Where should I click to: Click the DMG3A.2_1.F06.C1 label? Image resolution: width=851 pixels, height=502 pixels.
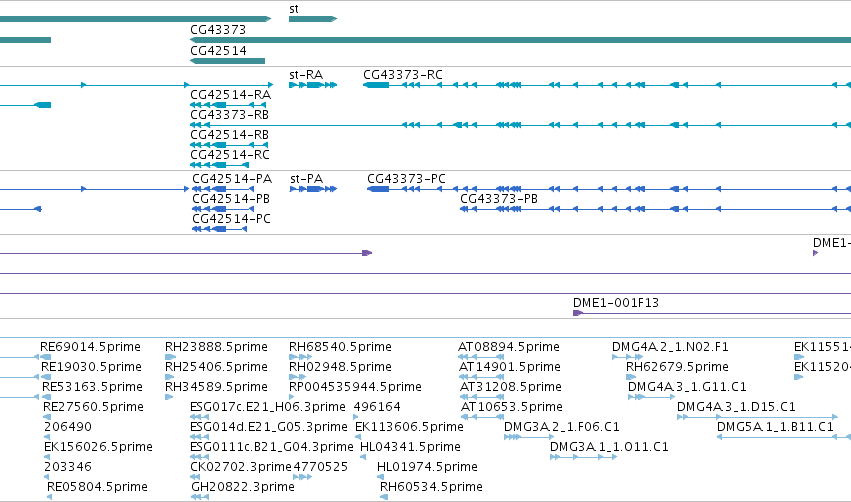pos(562,427)
